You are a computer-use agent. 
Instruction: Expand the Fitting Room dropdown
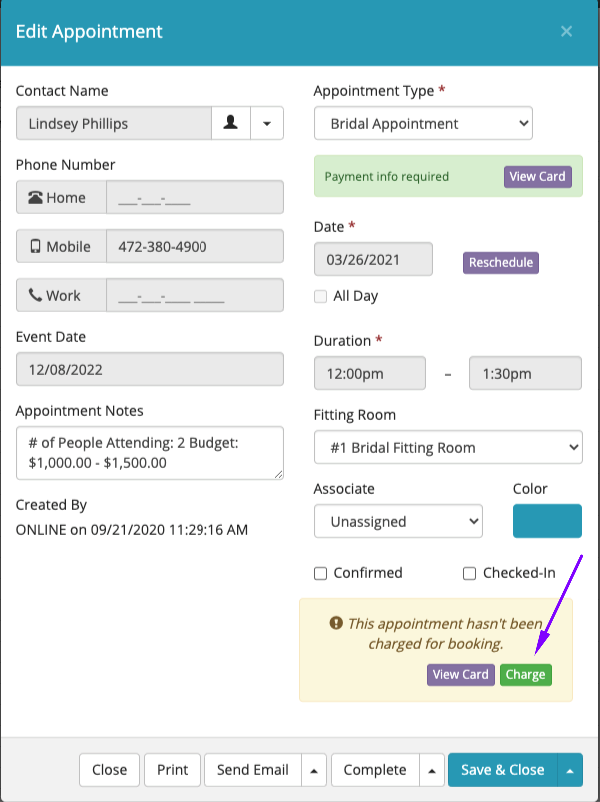click(x=448, y=448)
